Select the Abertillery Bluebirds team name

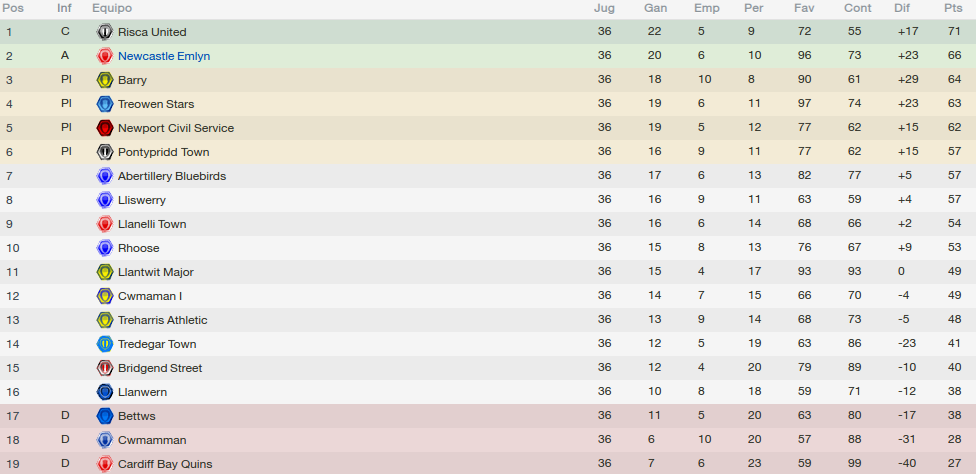pyautogui.click(x=172, y=176)
